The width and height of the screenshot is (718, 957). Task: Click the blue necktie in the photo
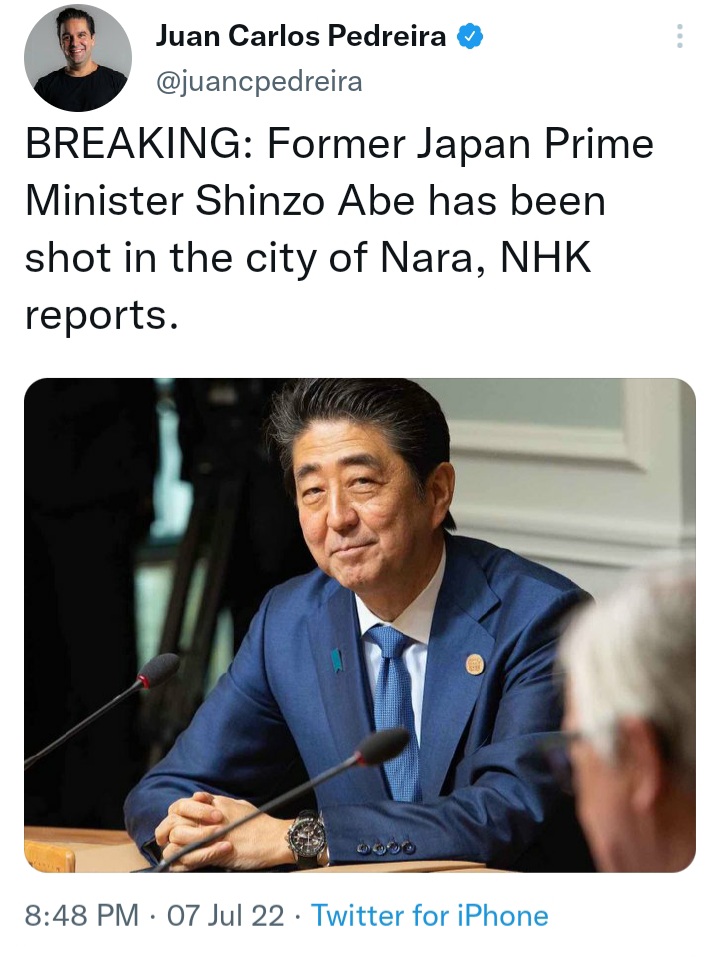coord(394,708)
